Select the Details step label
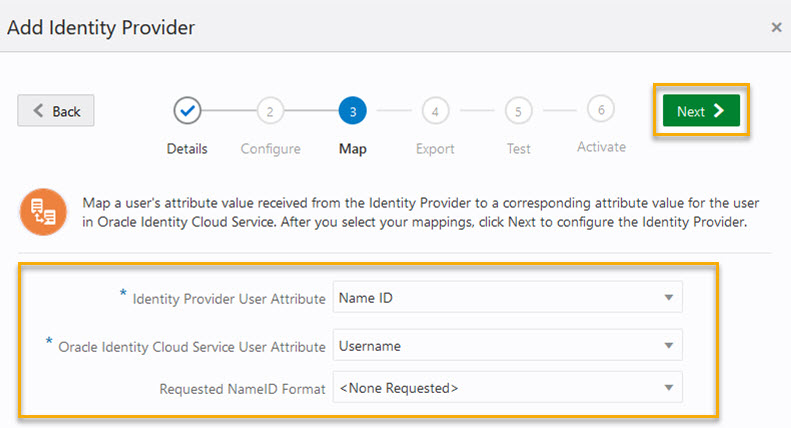This screenshot has height=428, width=791. 187,149
